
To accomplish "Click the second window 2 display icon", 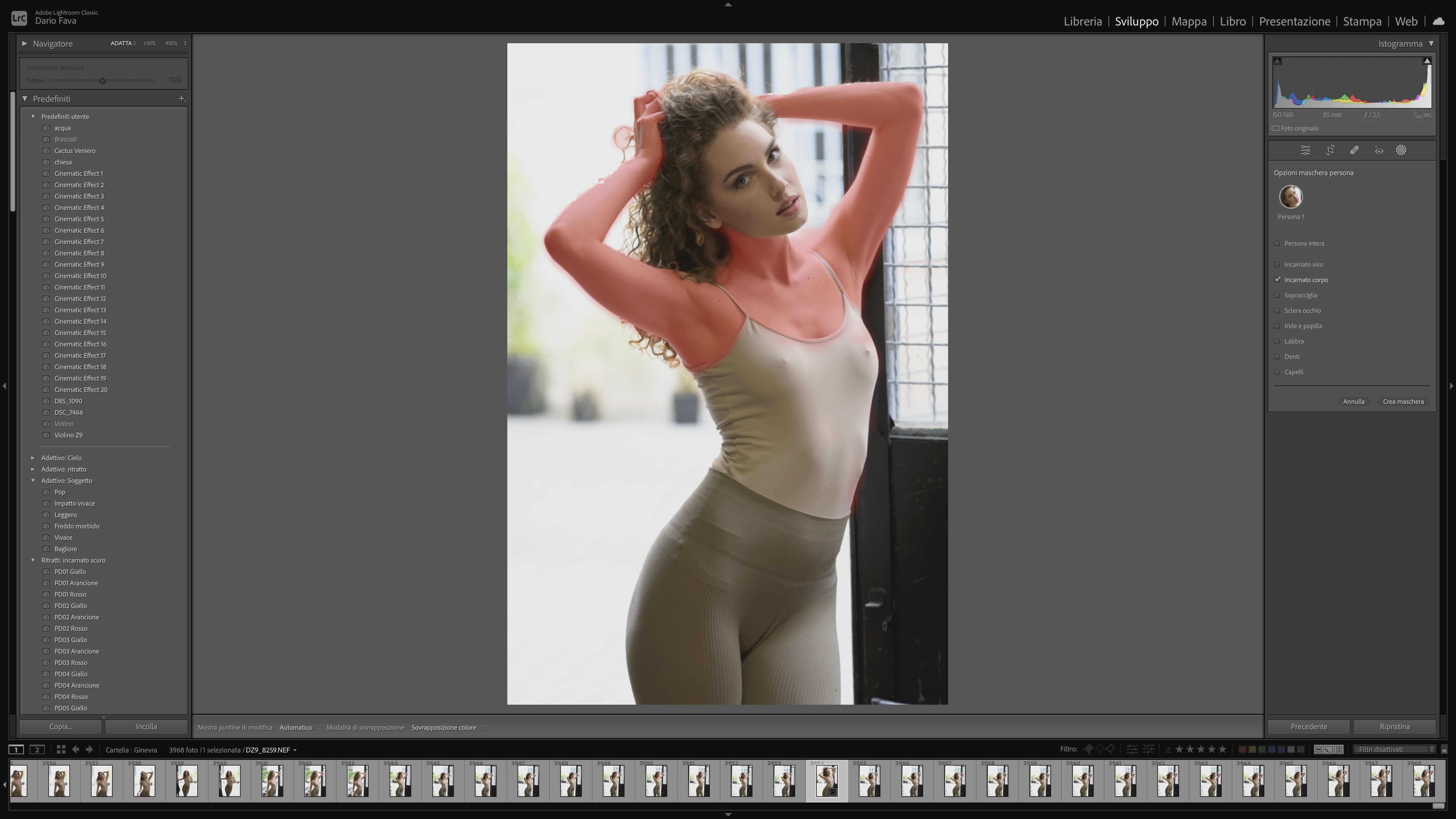I will coord(37,750).
